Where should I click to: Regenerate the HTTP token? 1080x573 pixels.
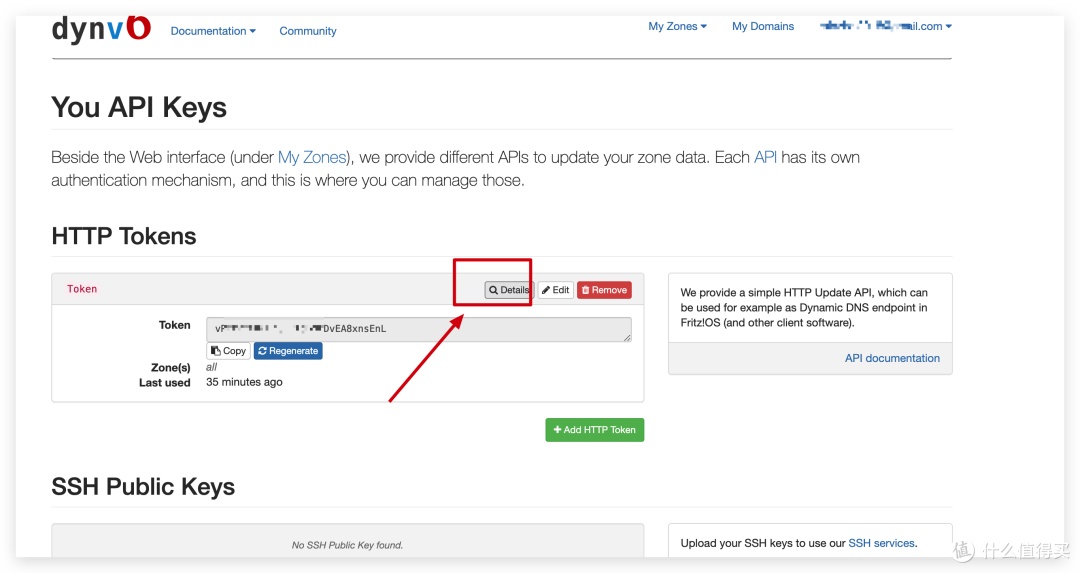tap(288, 351)
